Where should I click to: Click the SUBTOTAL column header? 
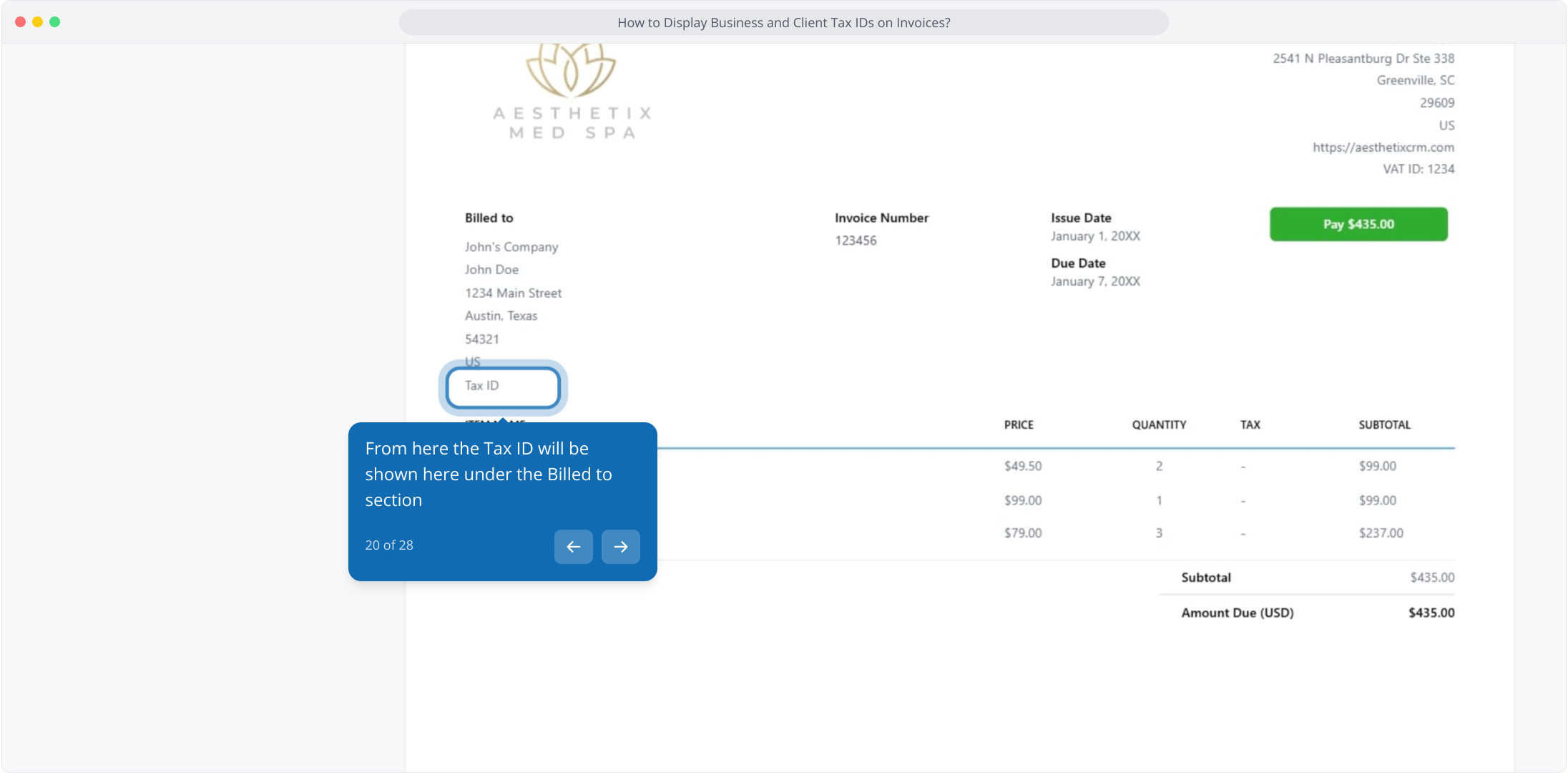[x=1384, y=425]
